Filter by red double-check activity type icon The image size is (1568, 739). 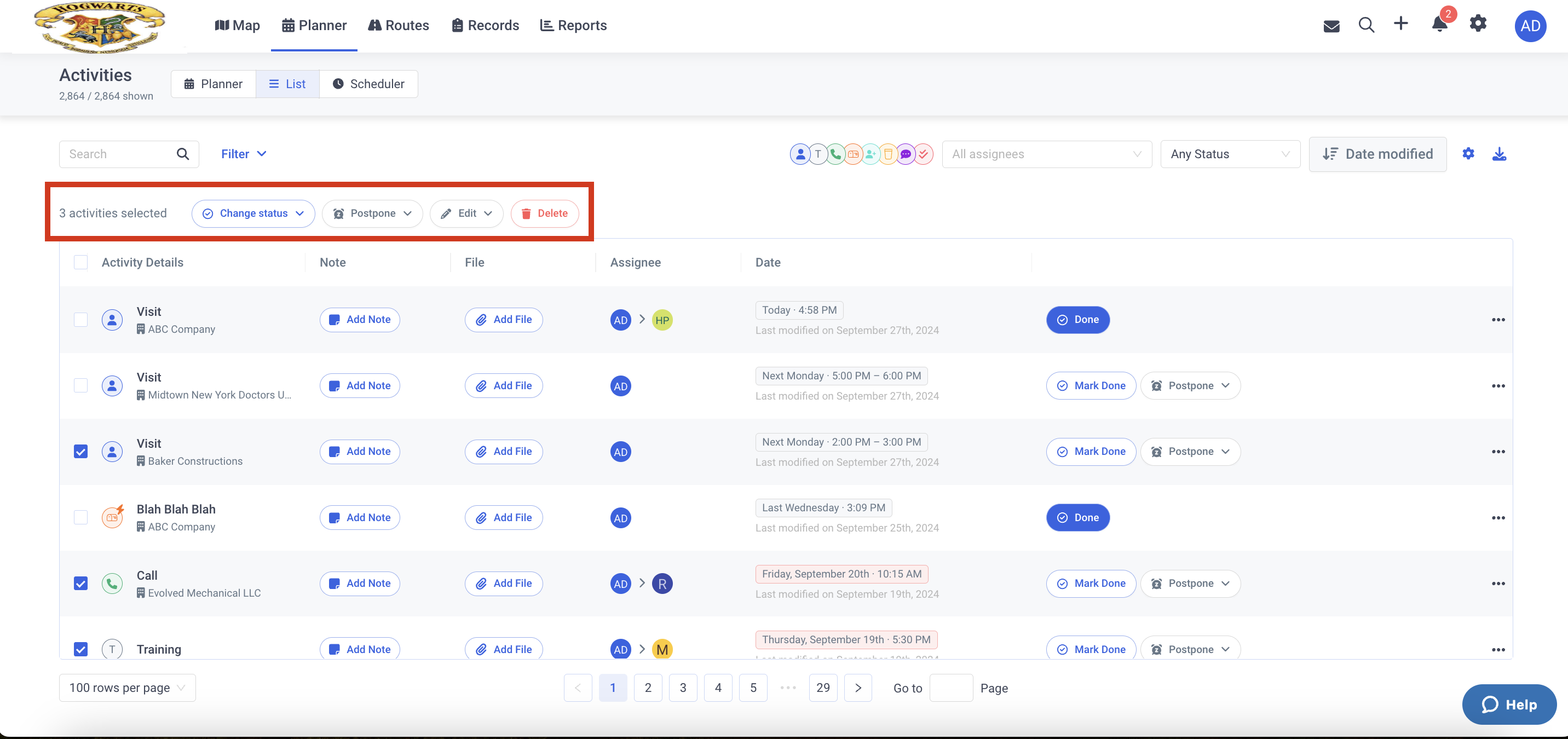coord(924,154)
